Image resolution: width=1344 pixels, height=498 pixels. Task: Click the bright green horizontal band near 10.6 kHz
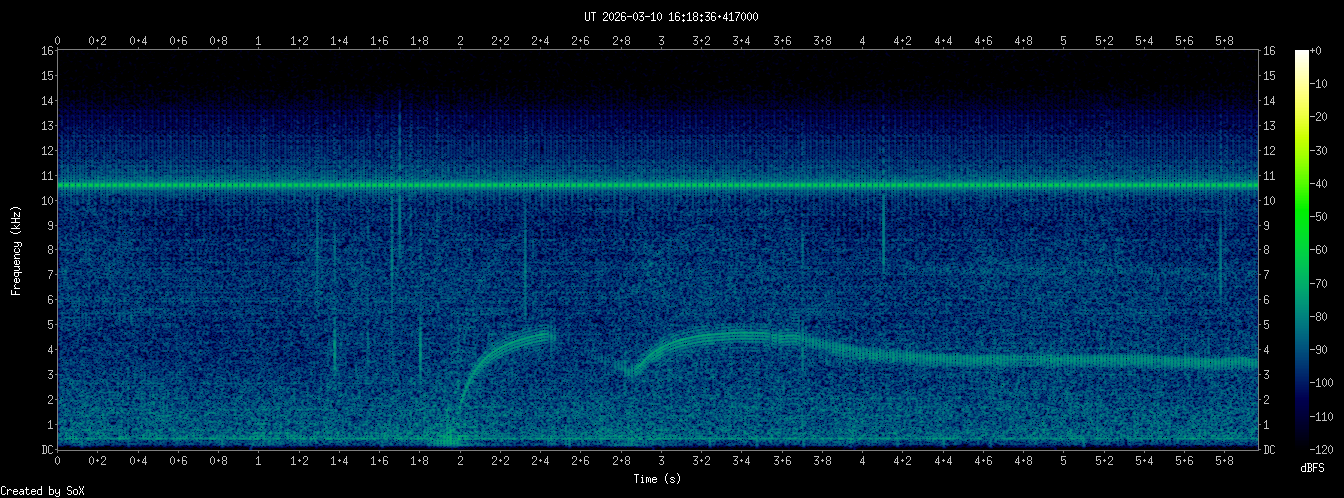coord(658,185)
